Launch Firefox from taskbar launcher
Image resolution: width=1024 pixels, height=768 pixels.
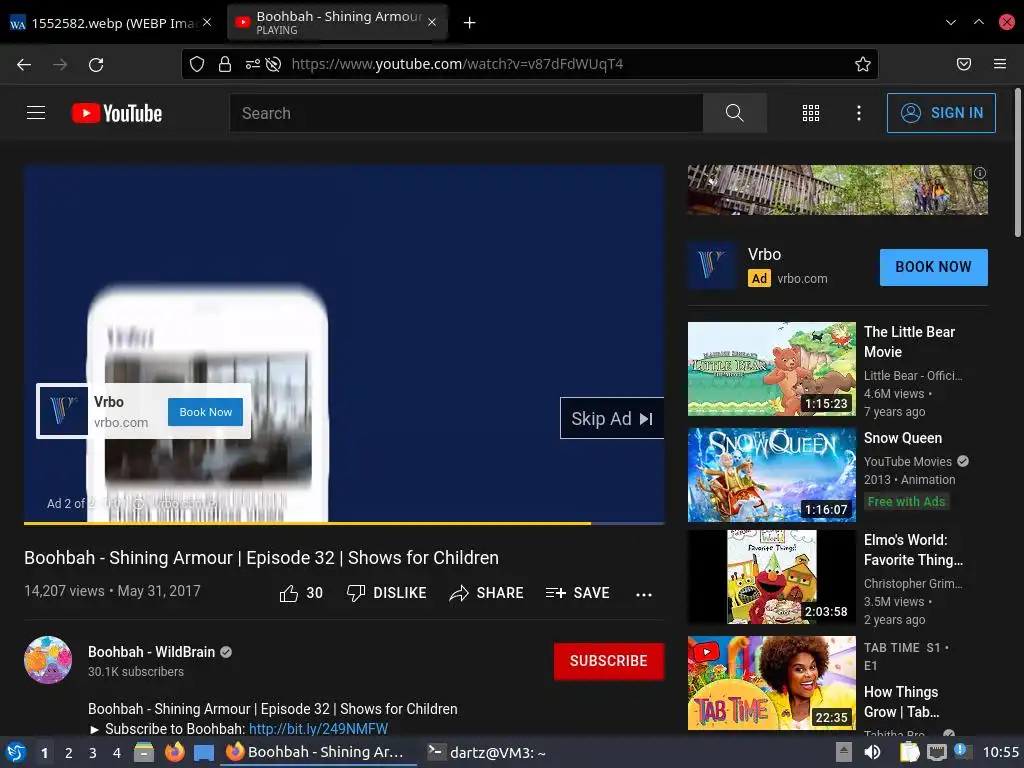174,752
